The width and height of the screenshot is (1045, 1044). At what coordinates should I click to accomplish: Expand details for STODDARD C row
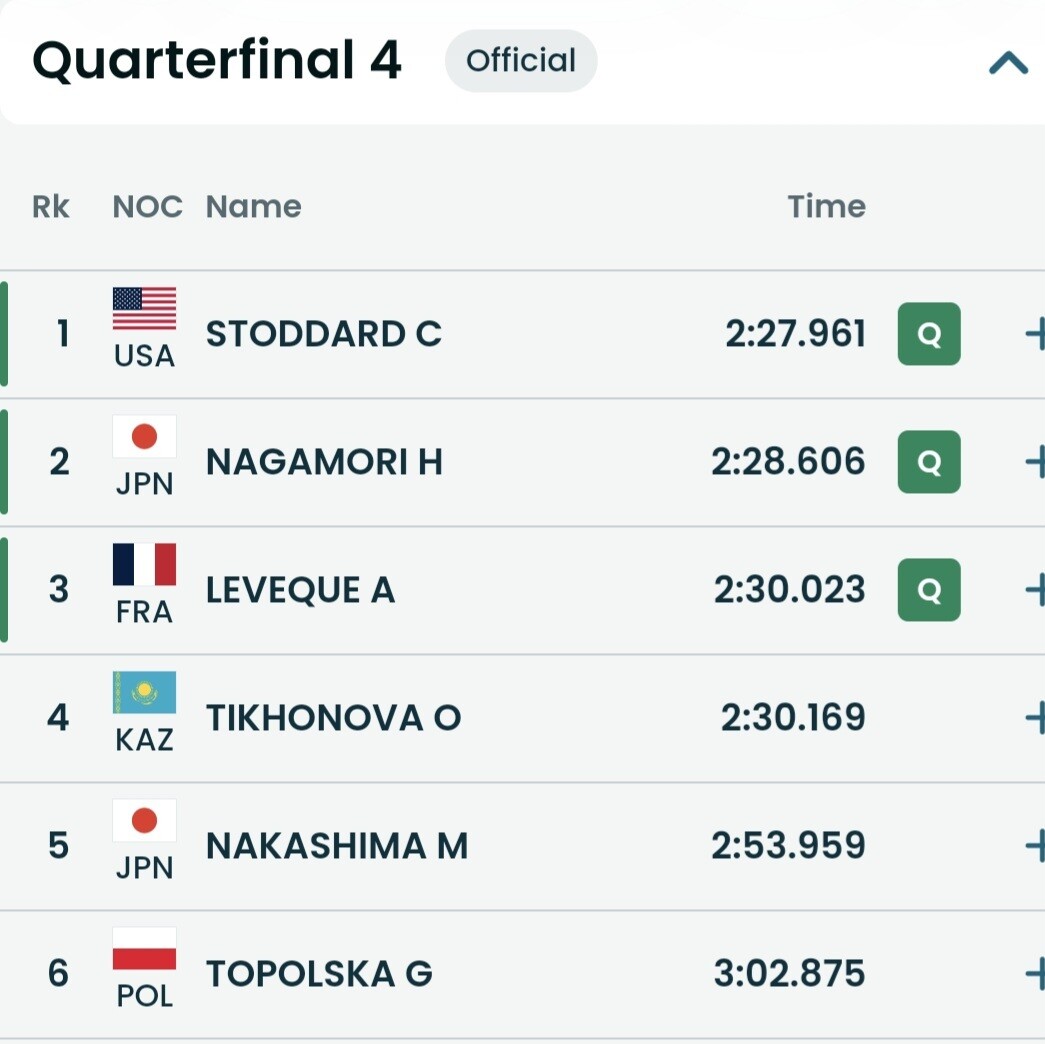coord(1035,334)
